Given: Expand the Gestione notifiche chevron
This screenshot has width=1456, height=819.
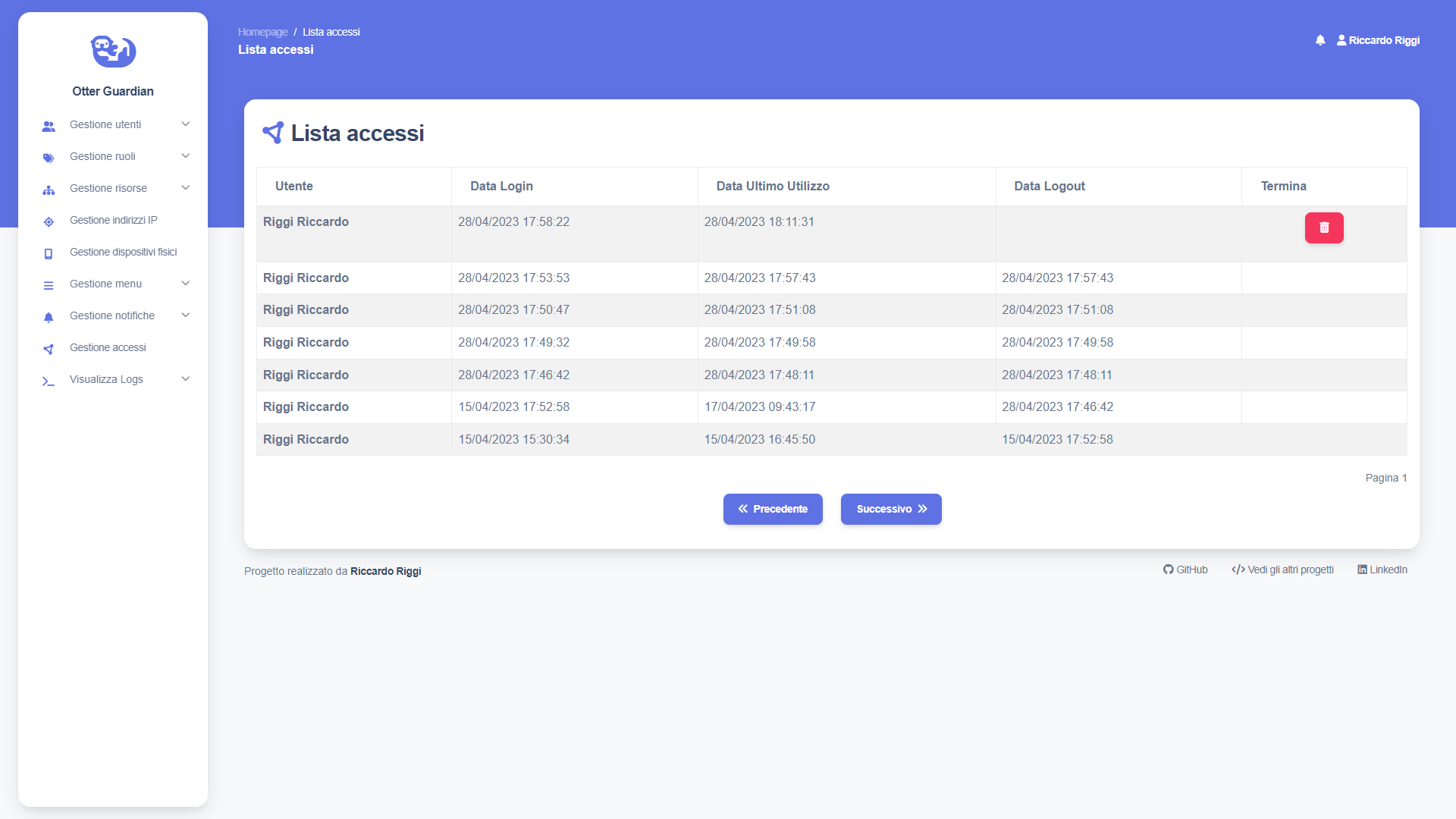Looking at the screenshot, I should [185, 315].
